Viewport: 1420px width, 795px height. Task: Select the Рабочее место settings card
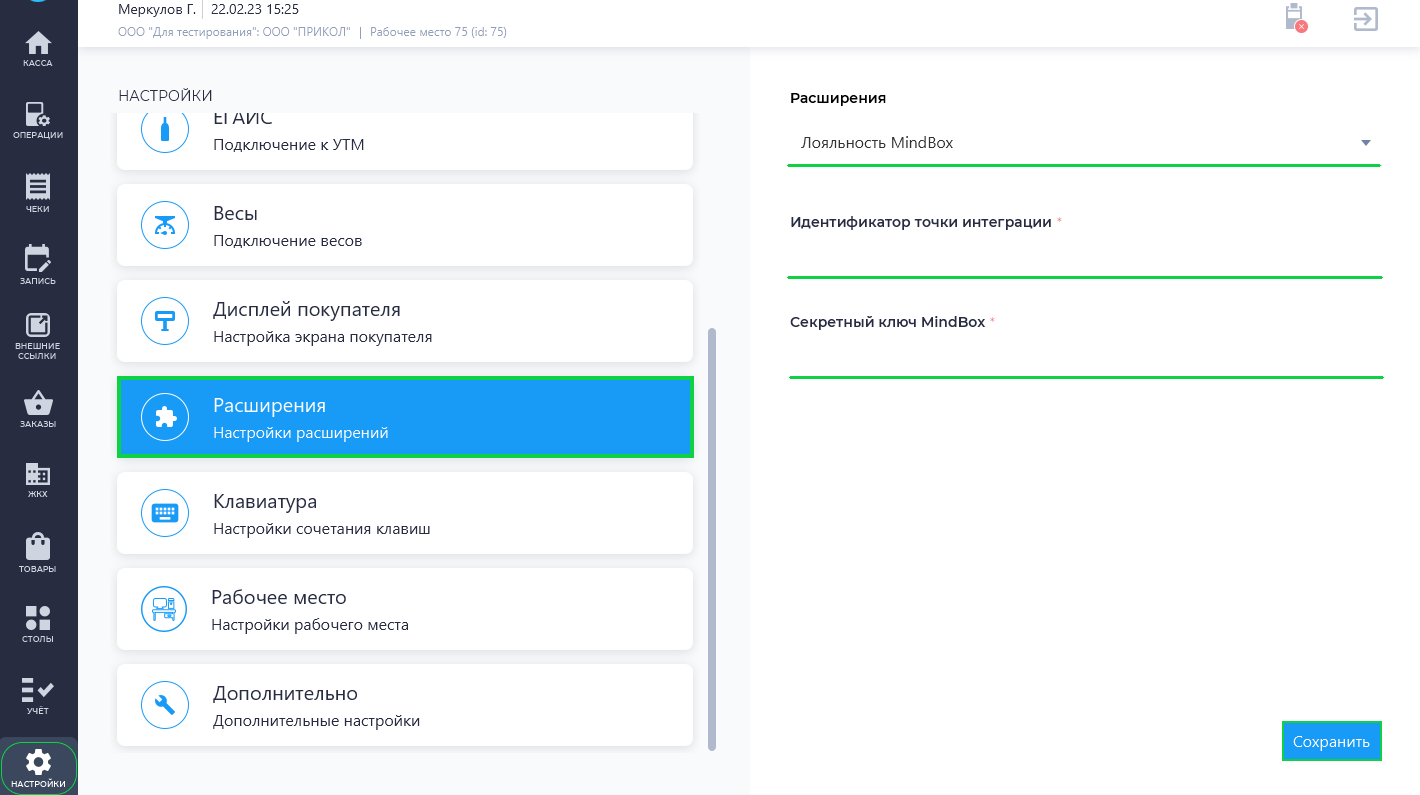[x=405, y=609]
